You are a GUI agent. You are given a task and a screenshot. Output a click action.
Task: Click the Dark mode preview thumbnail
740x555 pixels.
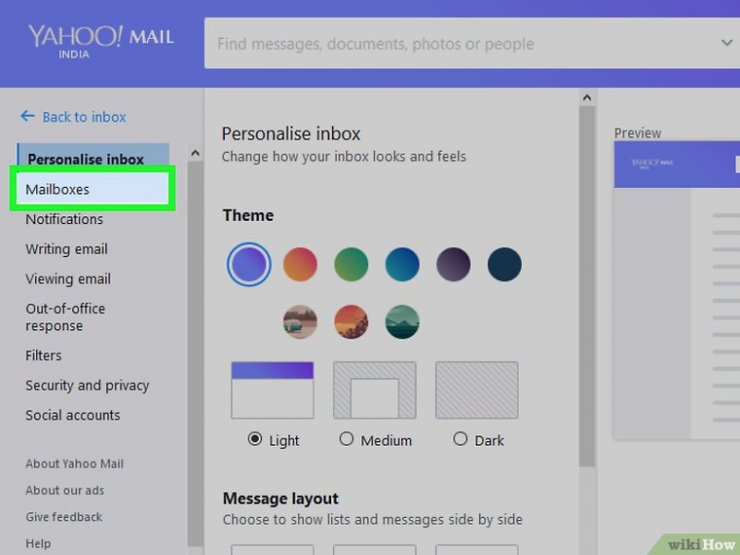(x=477, y=390)
